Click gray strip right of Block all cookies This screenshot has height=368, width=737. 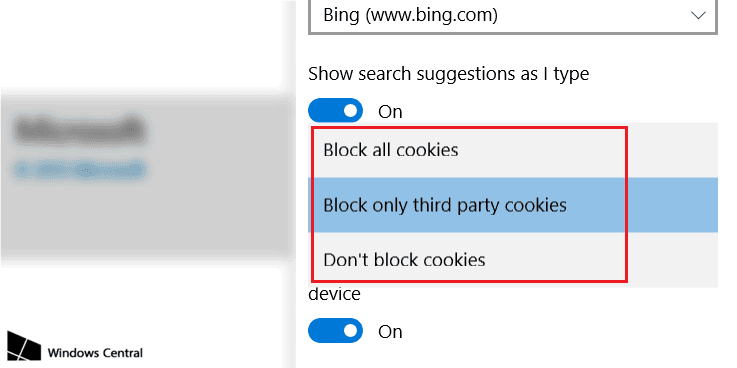click(x=673, y=150)
